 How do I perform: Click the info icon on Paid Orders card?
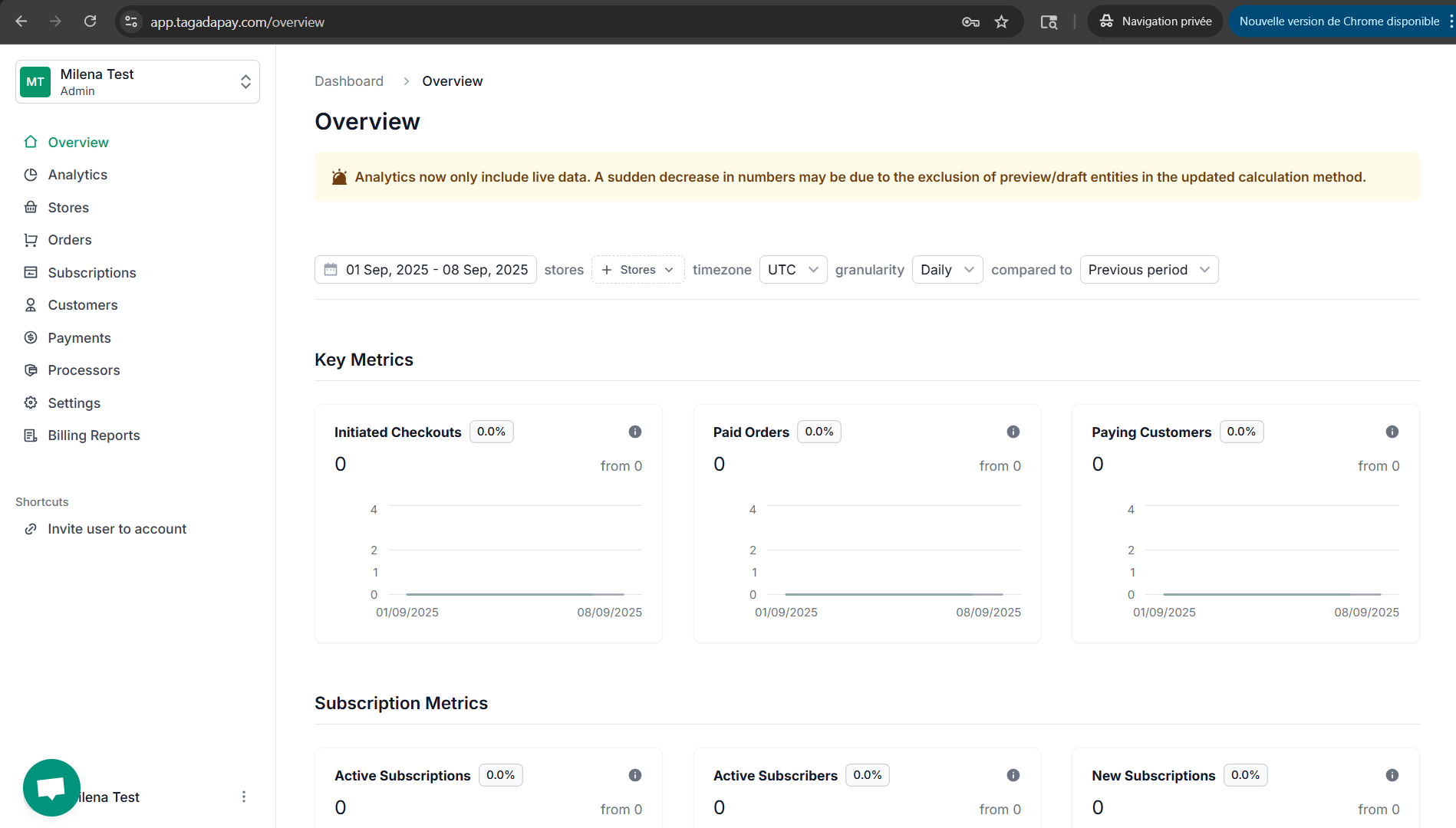[1013, 432]
